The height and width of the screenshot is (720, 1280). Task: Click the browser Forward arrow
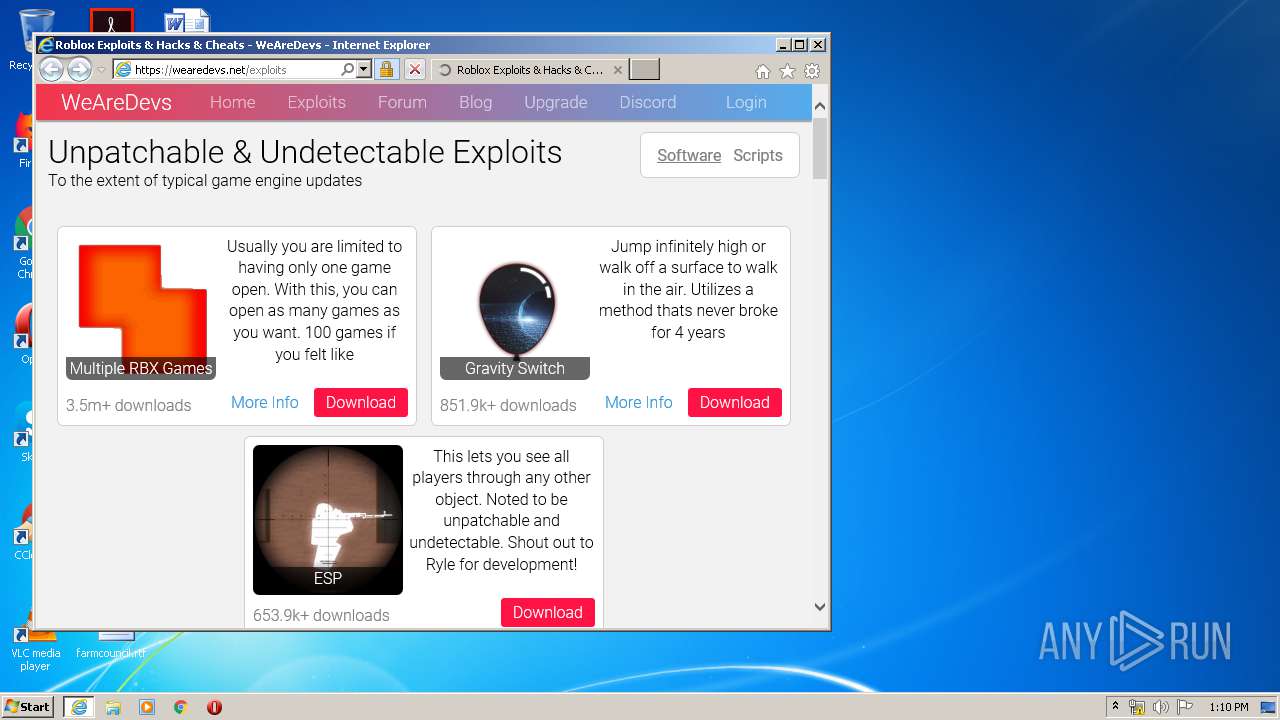click(79, 69)
